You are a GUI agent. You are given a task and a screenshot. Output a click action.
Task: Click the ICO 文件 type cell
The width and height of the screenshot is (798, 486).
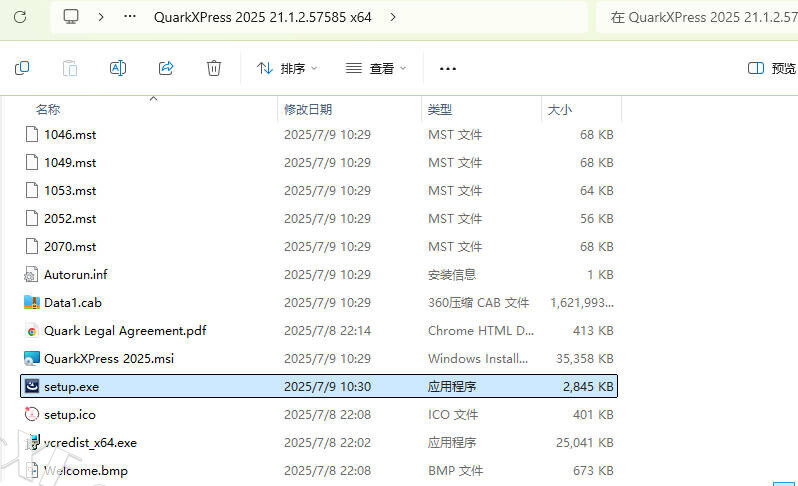[x=453, y=415]
